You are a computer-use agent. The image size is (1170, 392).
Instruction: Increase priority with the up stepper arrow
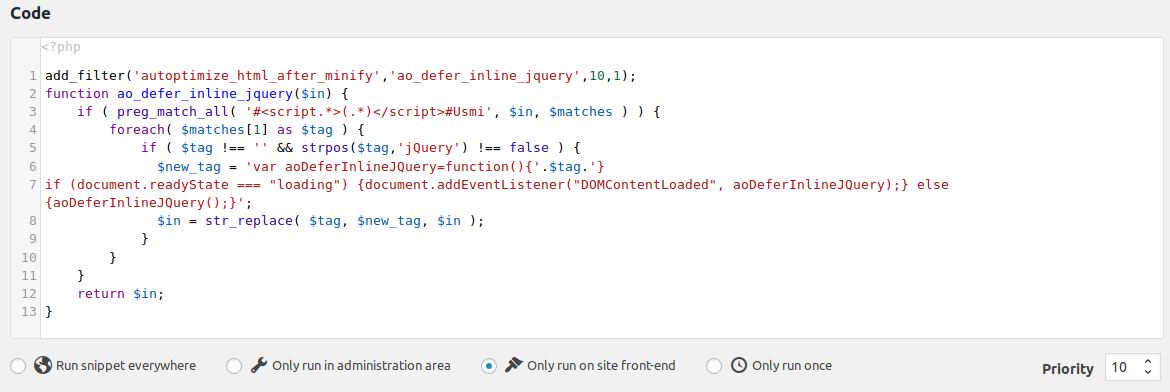tap(1148, 361)
